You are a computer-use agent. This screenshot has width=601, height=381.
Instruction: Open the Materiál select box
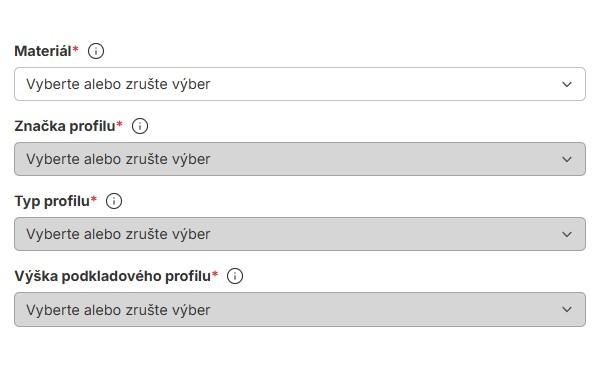click(300, 84)
